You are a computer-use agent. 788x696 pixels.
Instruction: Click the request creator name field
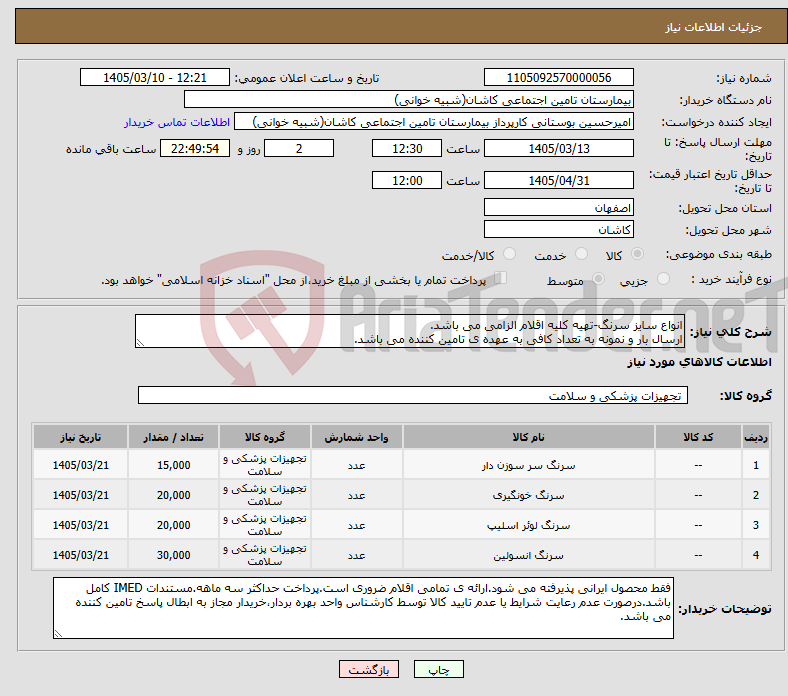434,122
